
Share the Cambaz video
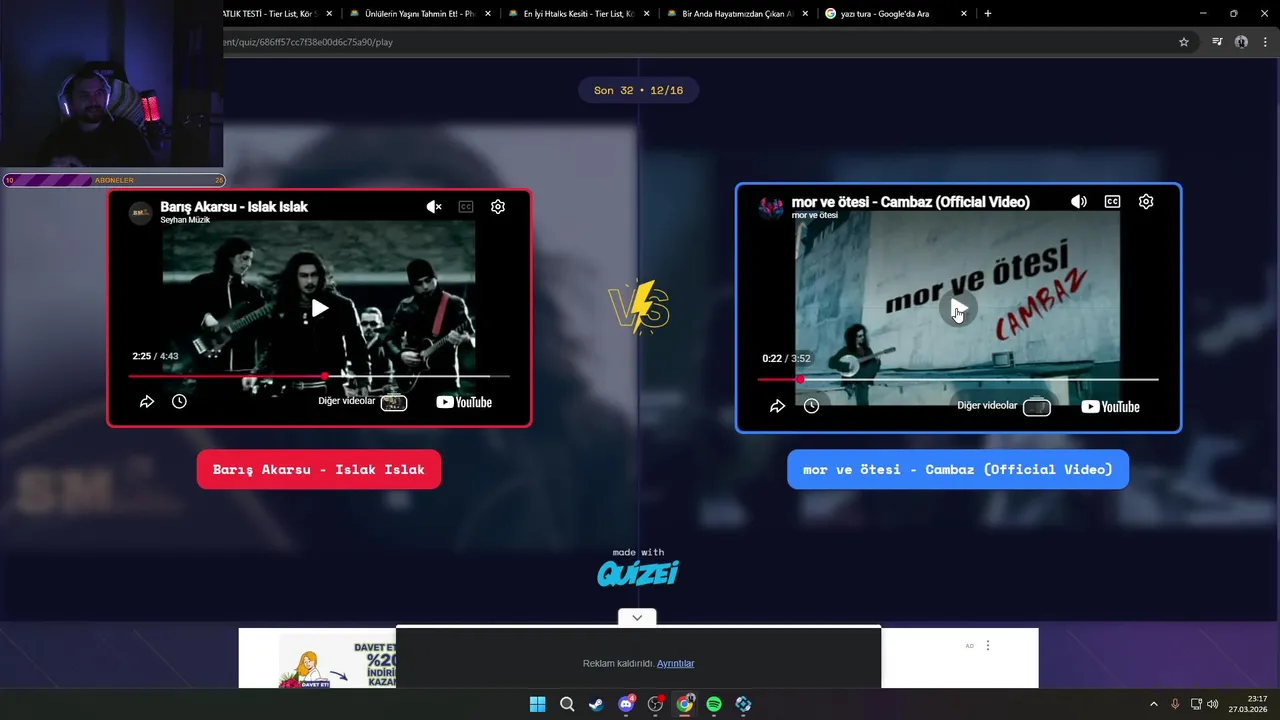point(777,406)
